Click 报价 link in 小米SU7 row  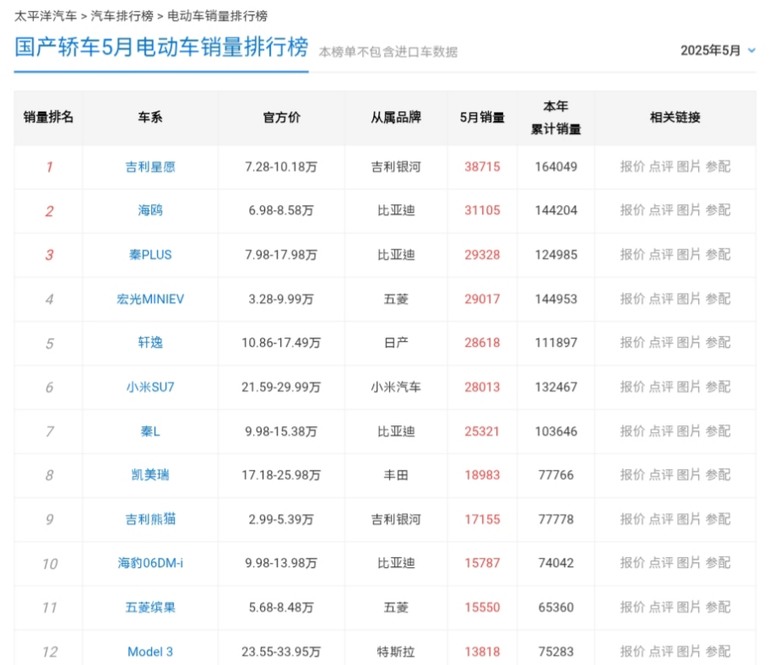point(632,387)
